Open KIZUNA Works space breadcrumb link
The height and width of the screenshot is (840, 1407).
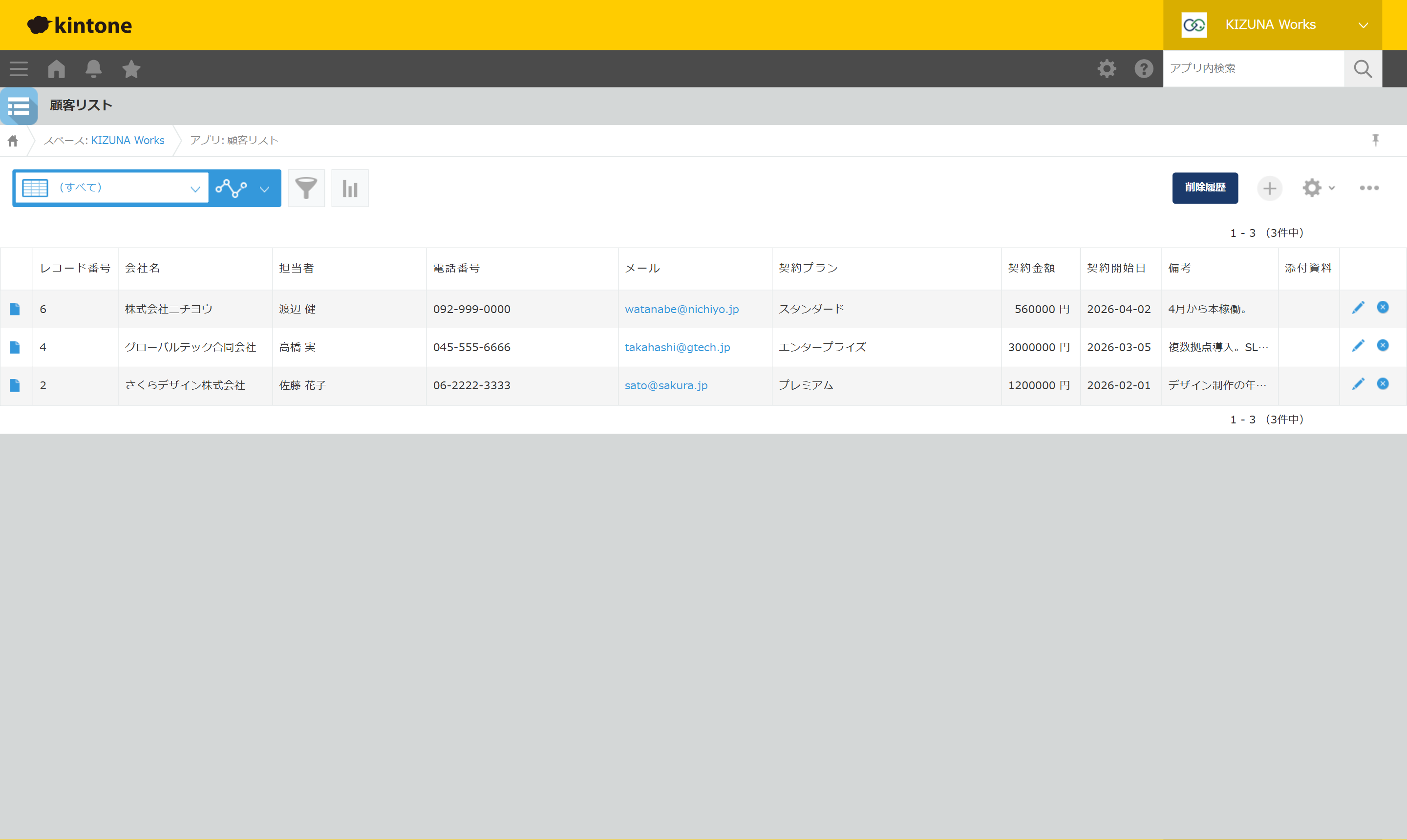click(x=128, y=140)
